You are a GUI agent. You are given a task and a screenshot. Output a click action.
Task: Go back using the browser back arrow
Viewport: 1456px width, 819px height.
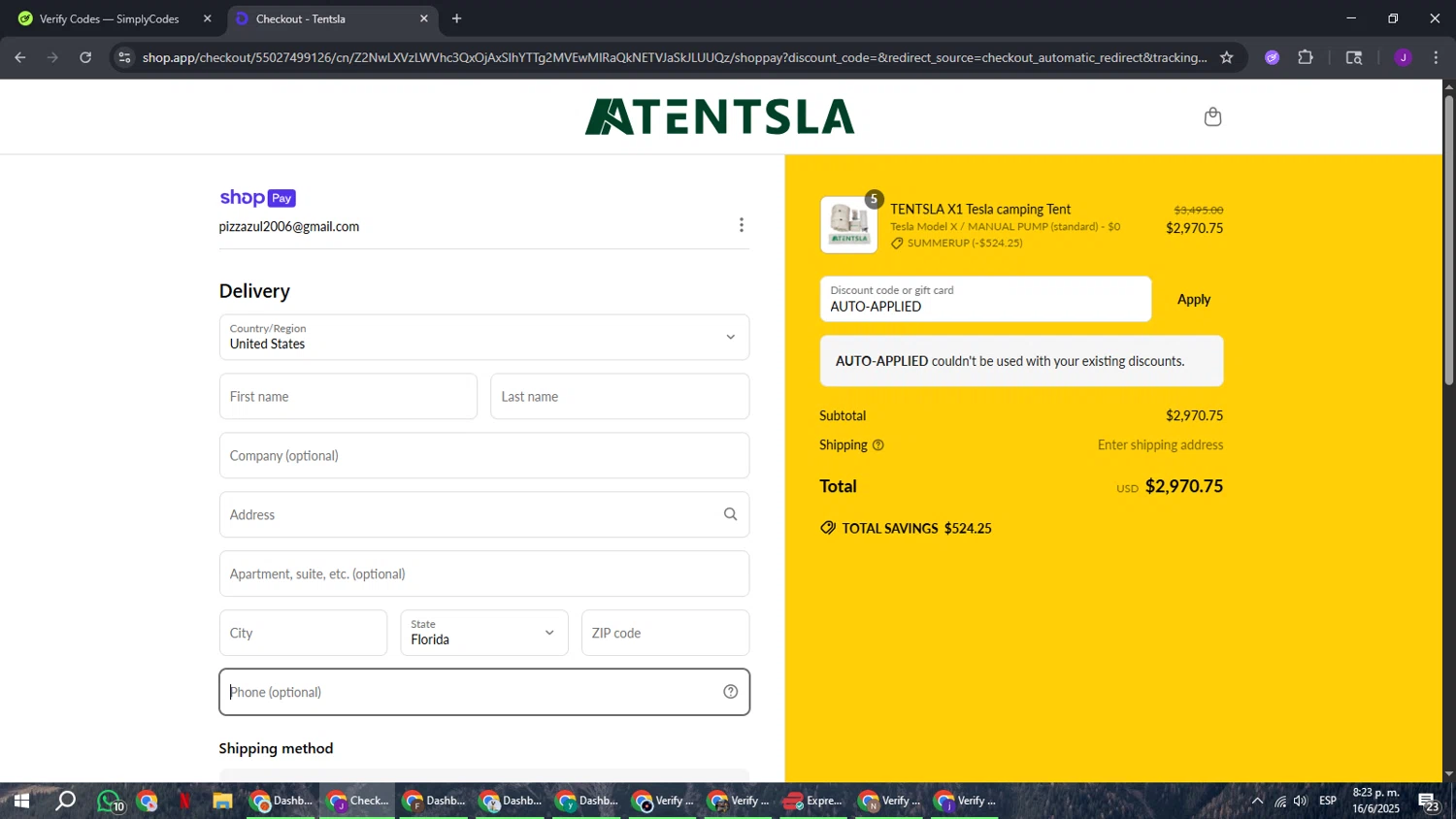pos(20,57)
